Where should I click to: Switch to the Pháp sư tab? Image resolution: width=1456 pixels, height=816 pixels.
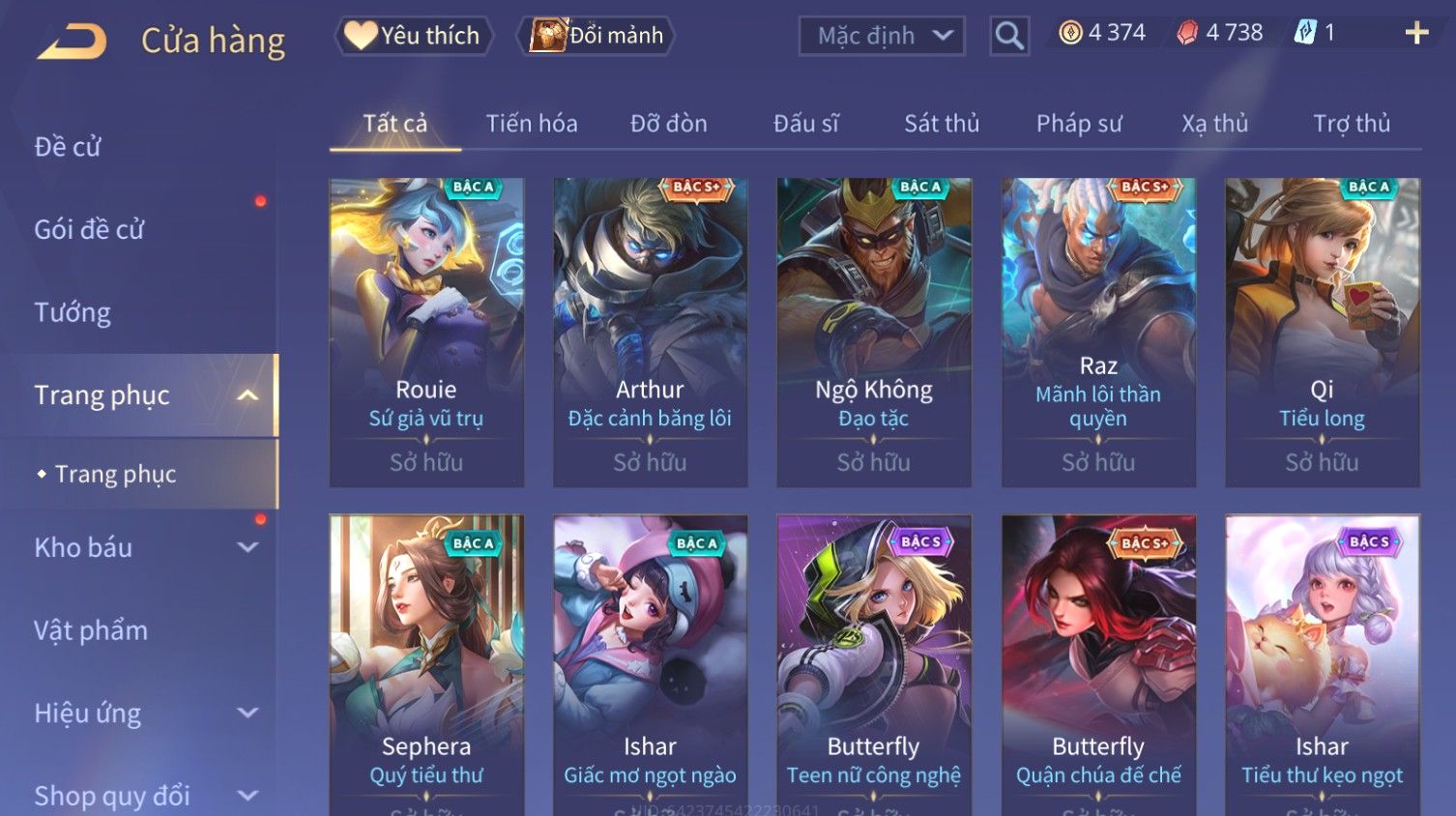pos(1079,124)
